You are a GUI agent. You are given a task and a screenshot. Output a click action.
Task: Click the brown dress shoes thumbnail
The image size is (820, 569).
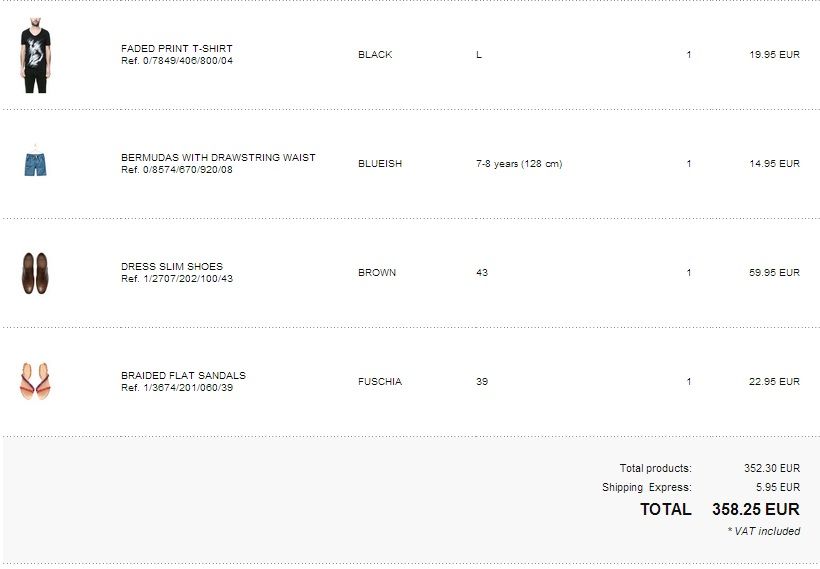click(35, 272)
